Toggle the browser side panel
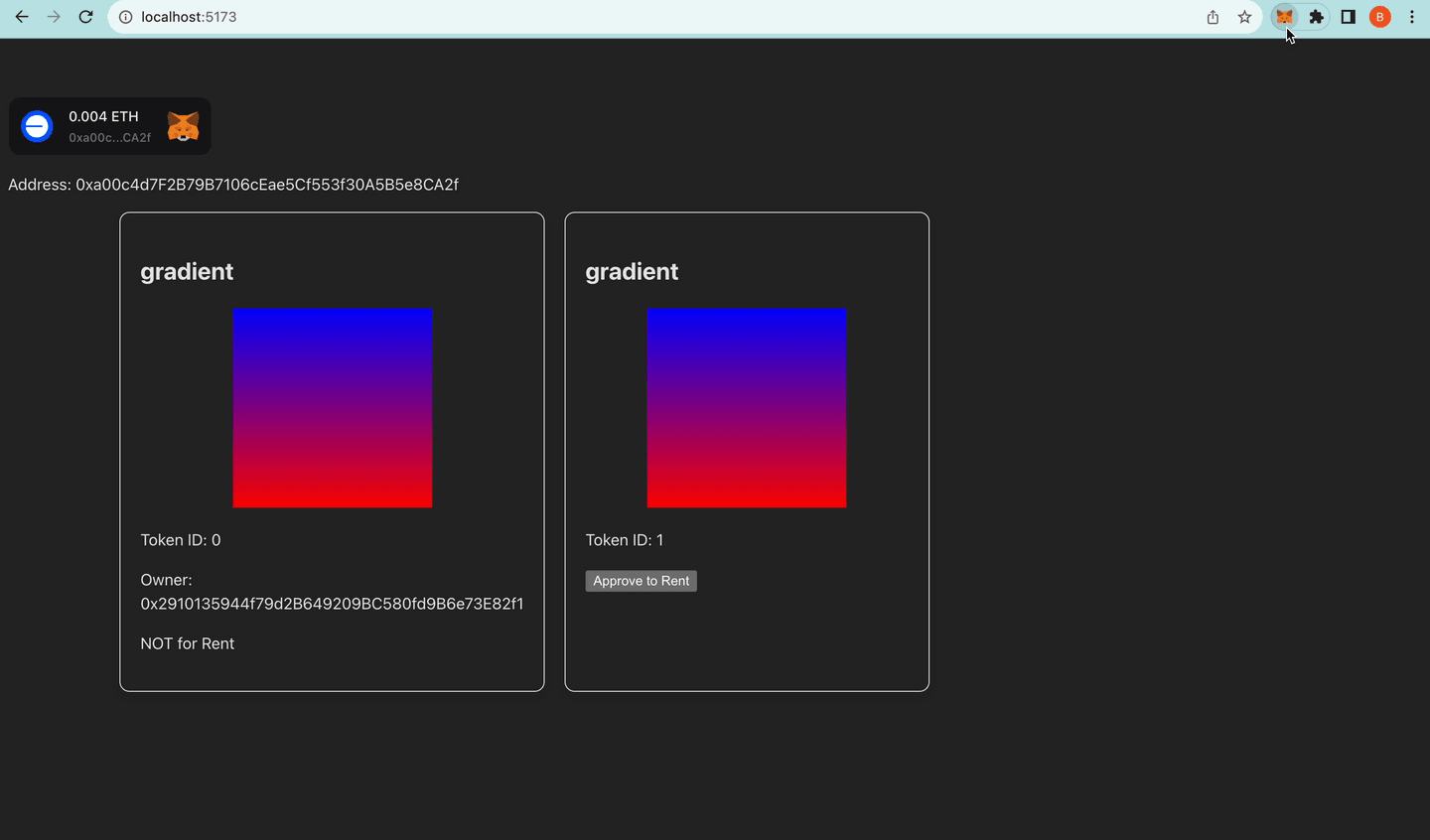The width and height of the screenshot is (1430, 840). click(x=1349, y=17)
